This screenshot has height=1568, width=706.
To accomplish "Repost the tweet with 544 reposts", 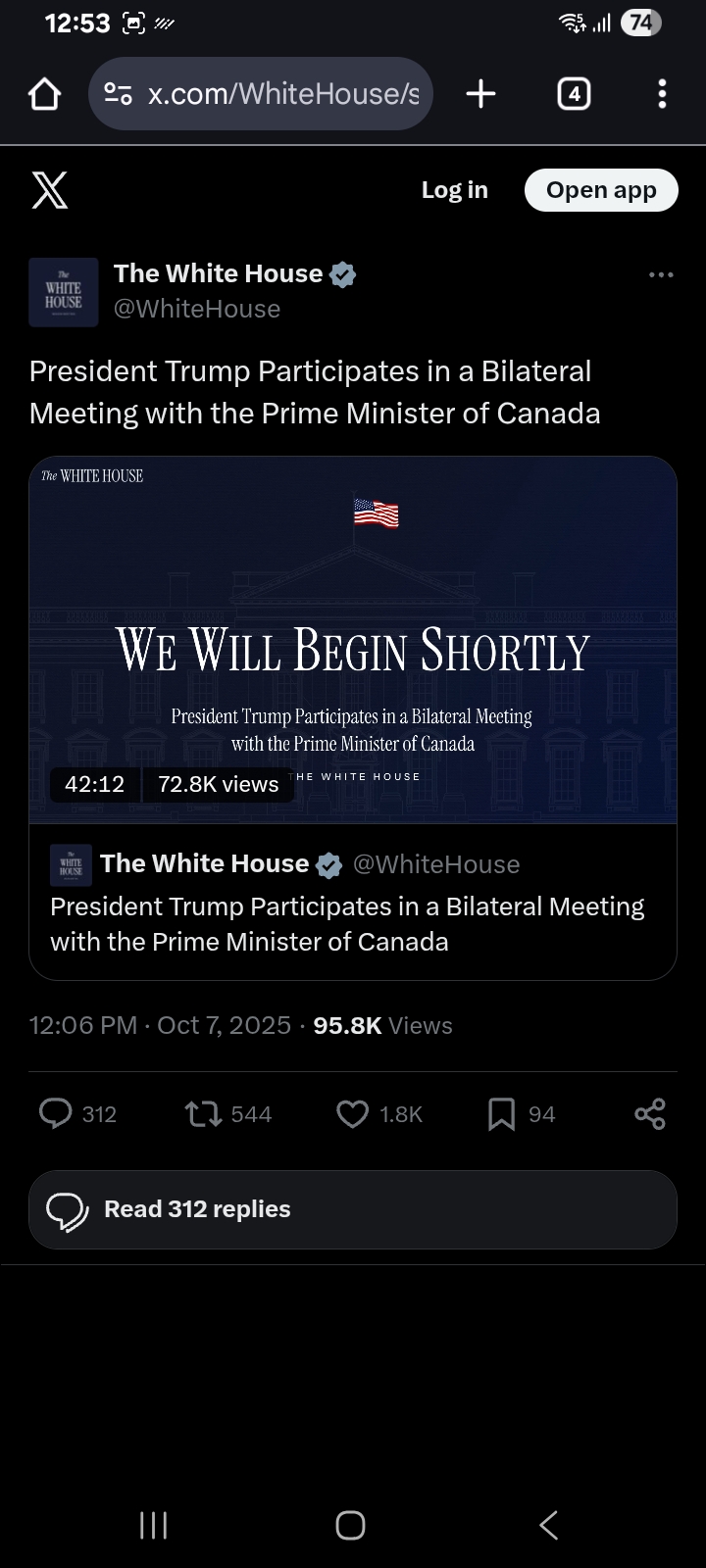I will pos(204,1114).
